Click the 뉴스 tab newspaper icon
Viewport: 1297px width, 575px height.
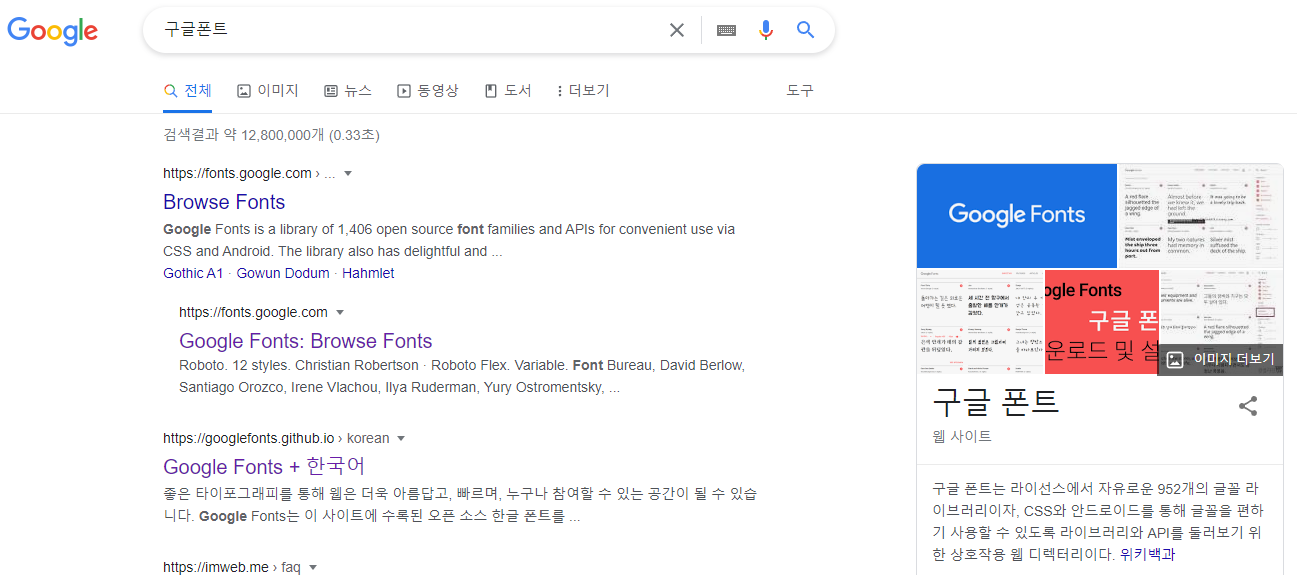coord(331,91)
